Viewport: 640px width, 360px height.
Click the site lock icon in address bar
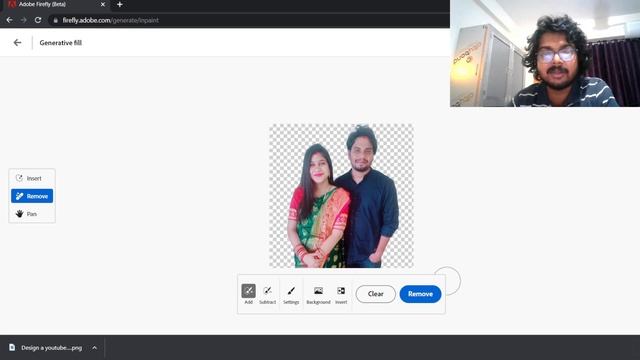click(56, 20)
